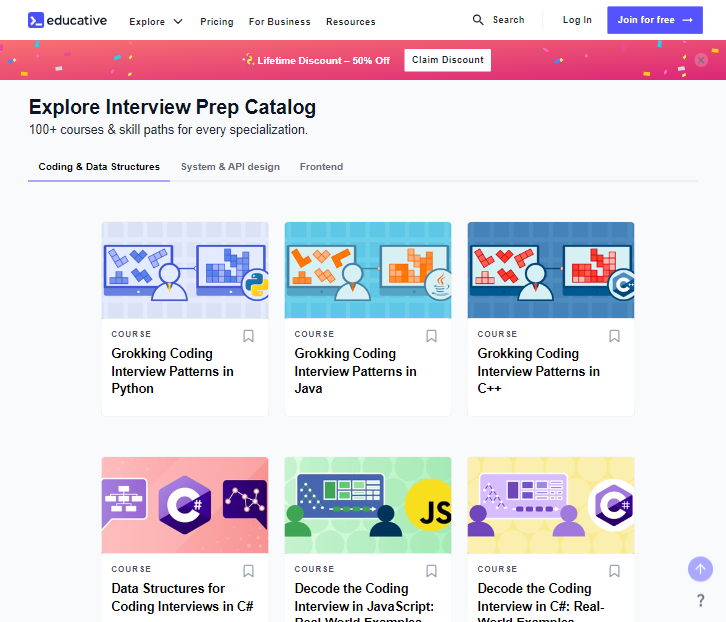Image resolution: width=726 pixels, height=622 pixels.
Task: Open the Resources menu
Action: coord(350,21)
